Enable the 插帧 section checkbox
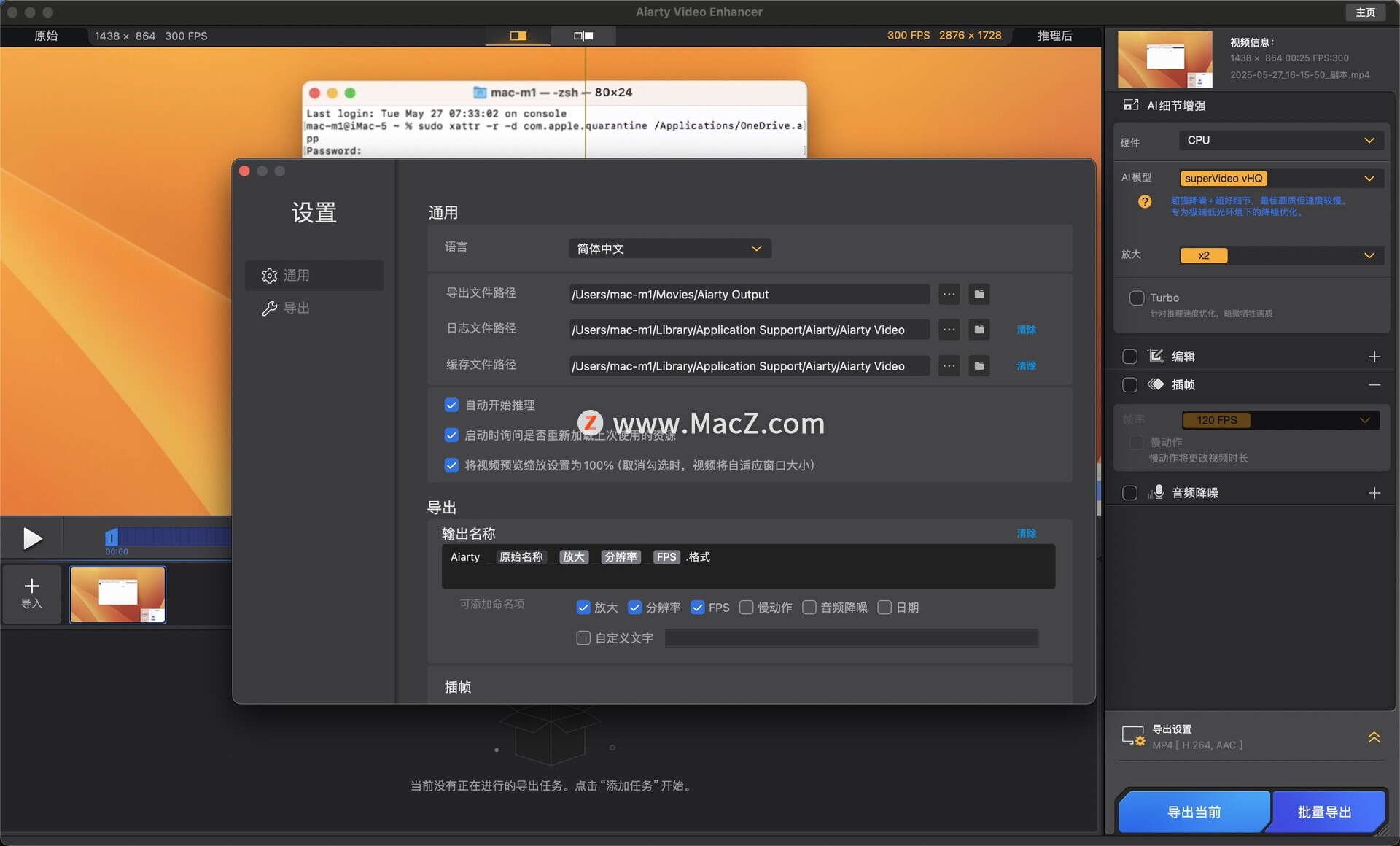 click(1129, 385)
